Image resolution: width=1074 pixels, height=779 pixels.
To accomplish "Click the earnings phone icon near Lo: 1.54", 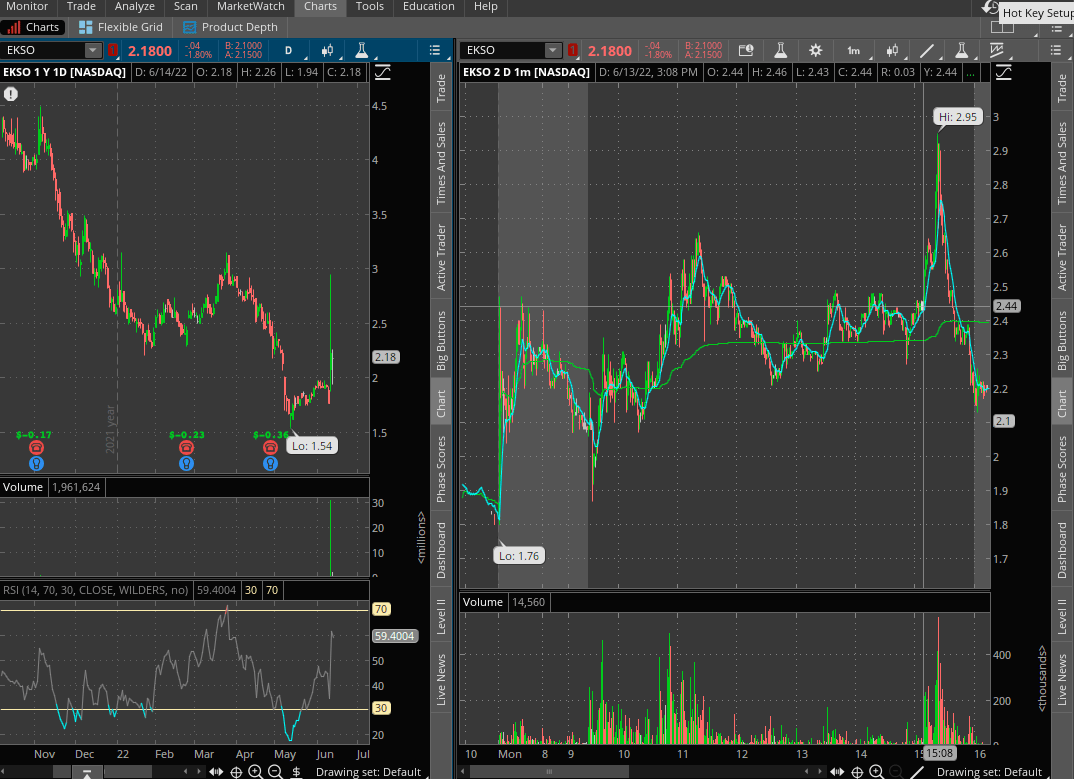I will coord(270,449).
